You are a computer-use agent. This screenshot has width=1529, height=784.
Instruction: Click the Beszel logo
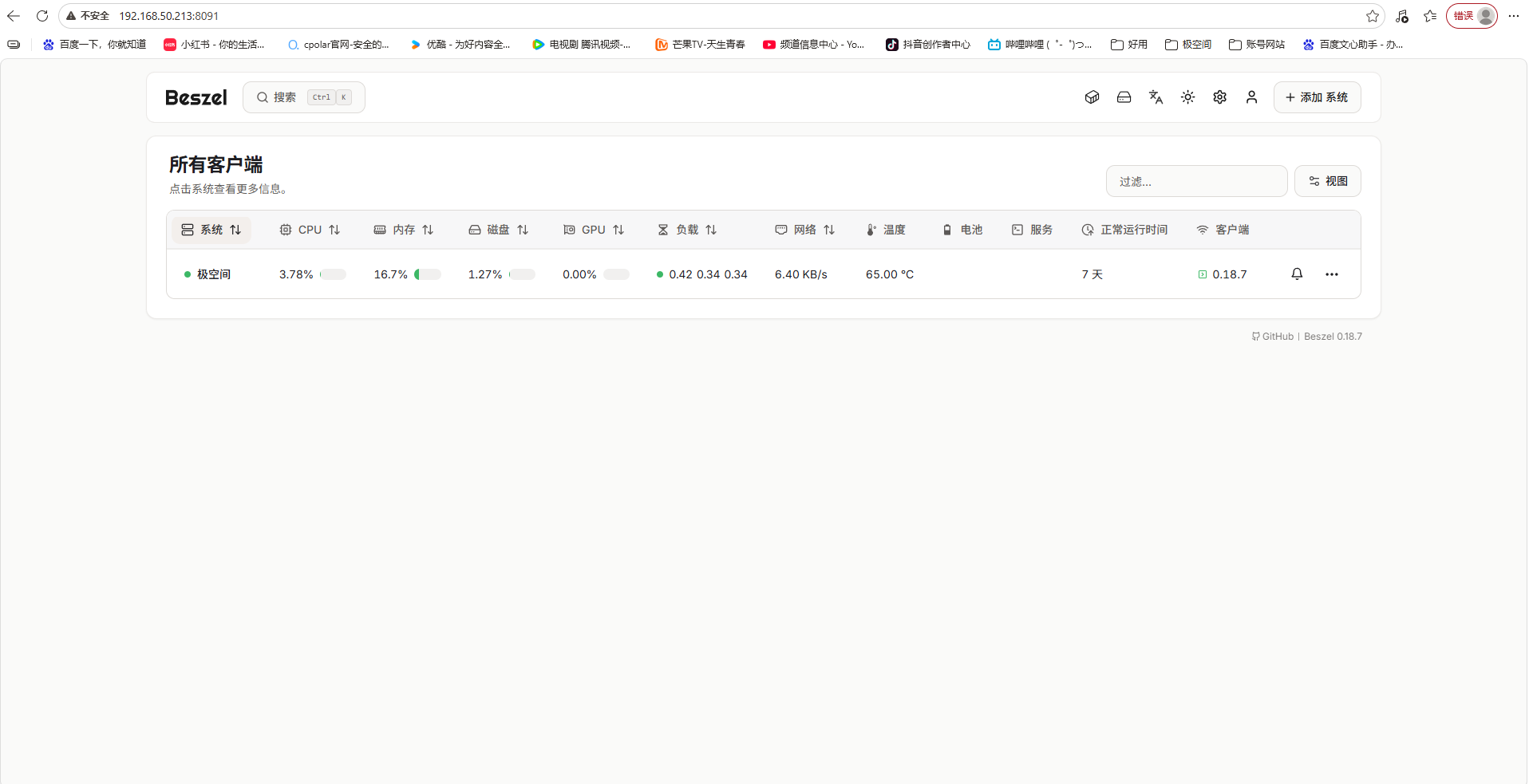(196, 97)
